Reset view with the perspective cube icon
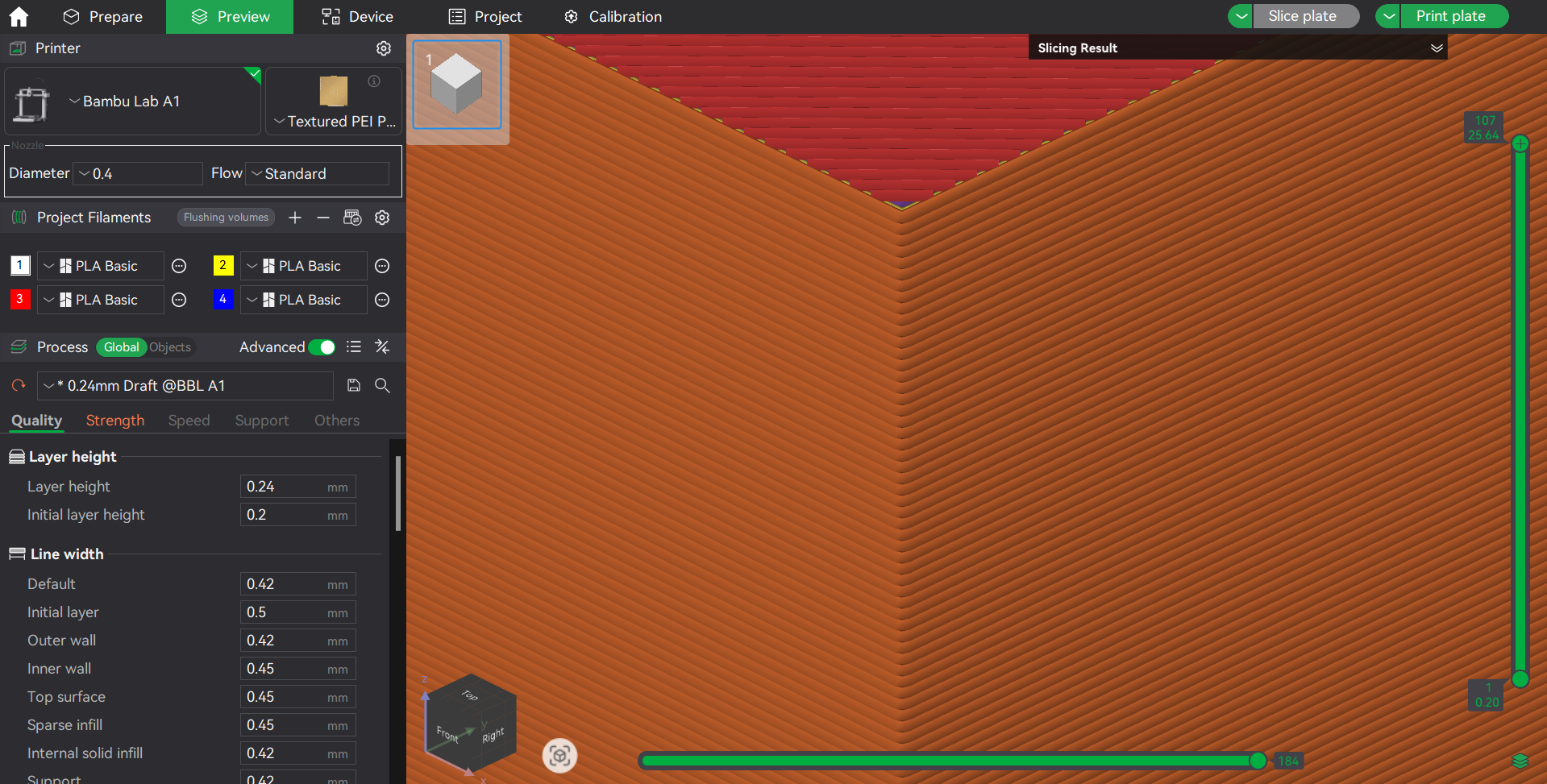This screenshot has height=784, width=1547. point(559,756)
